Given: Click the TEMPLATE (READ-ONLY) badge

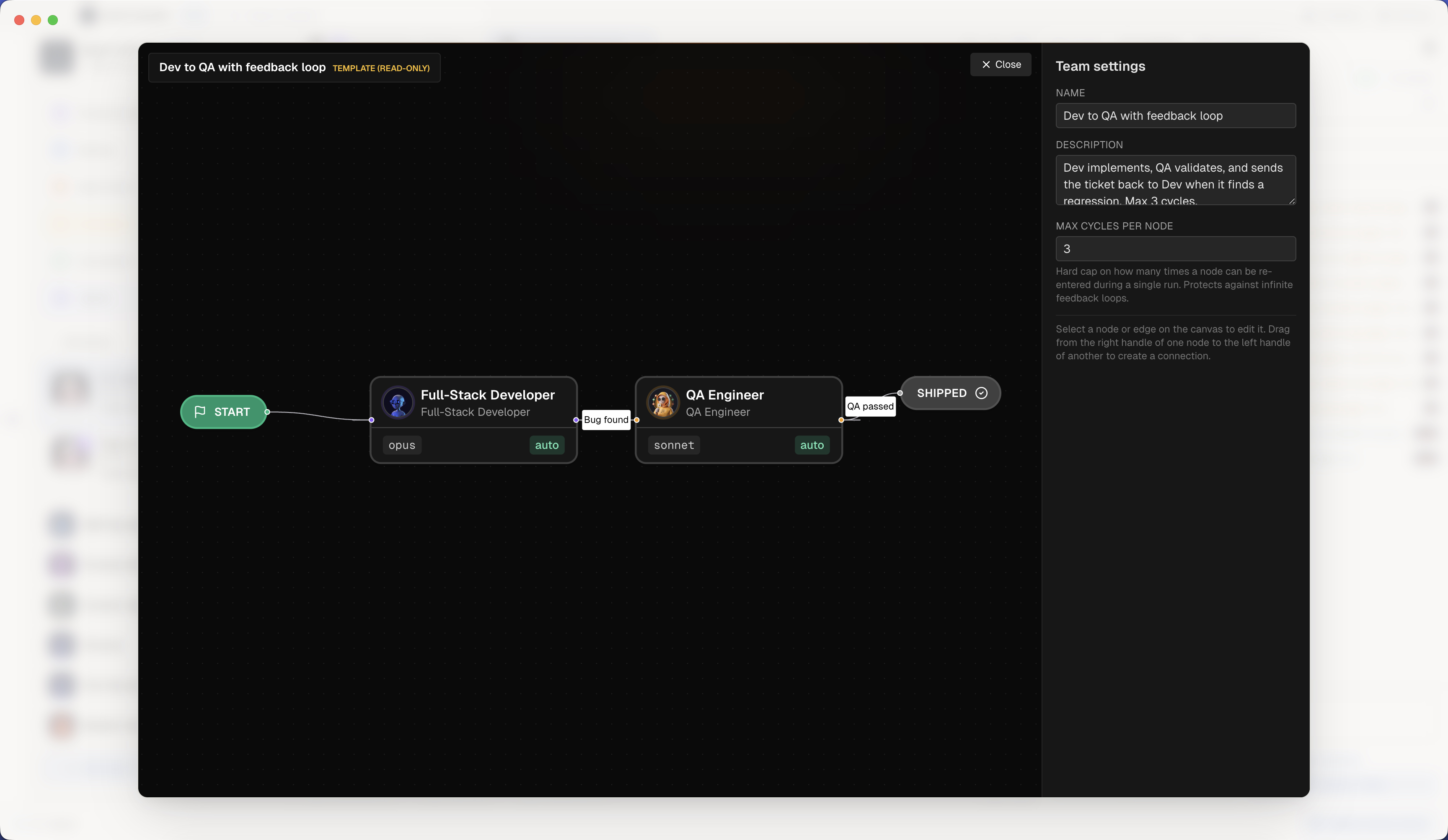Looking at the screenshot, I should click(x=382, y=68).
